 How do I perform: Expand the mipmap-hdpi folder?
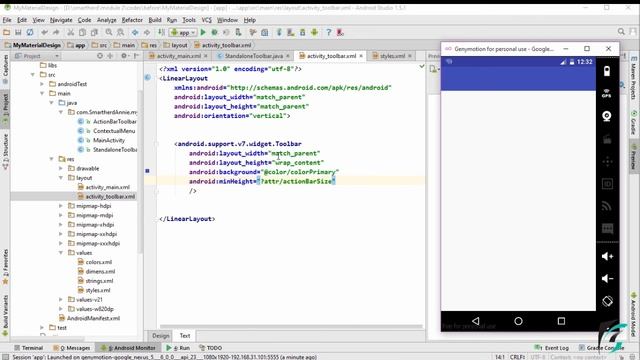pos(61,206)
